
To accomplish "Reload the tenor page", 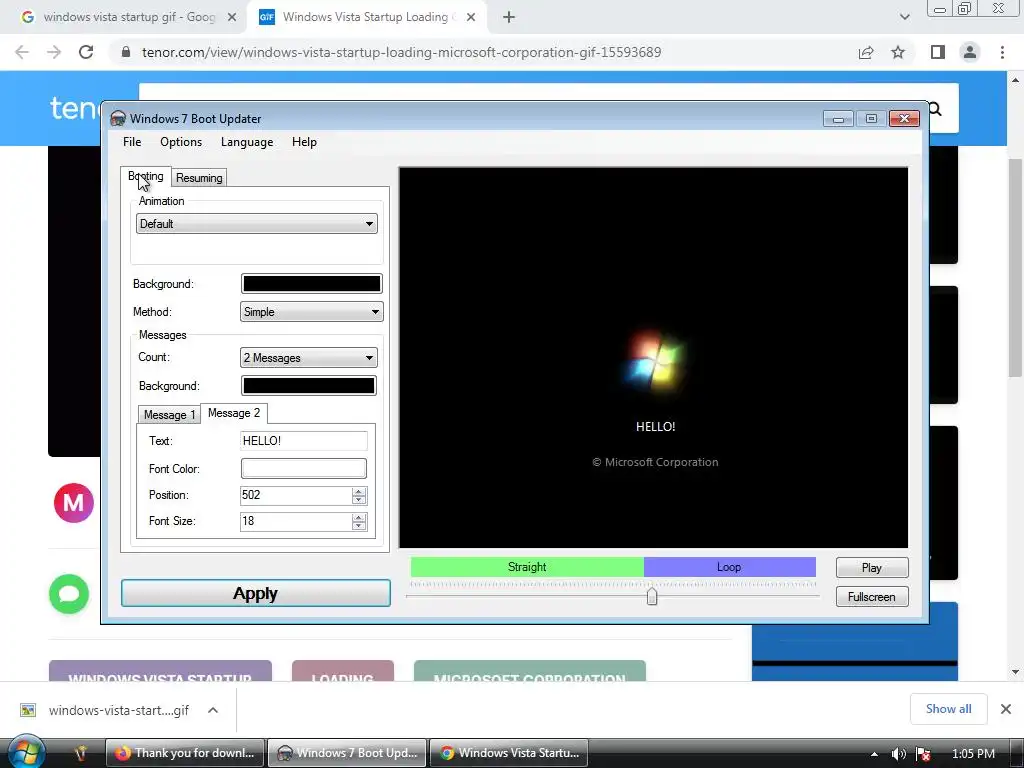I will [86, 52].
